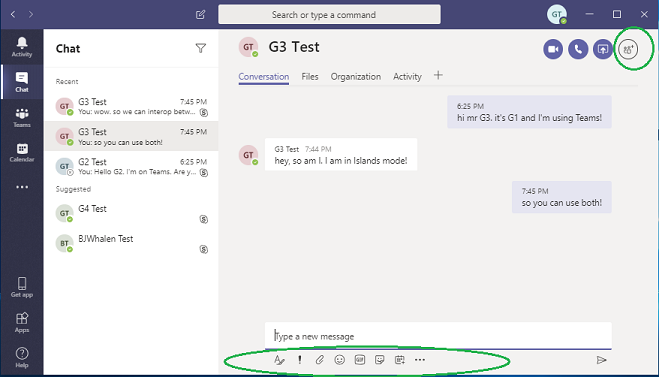Filter the chat list
Image resolution: width=659 pixels, height=377 pixels.
[200, 48]
